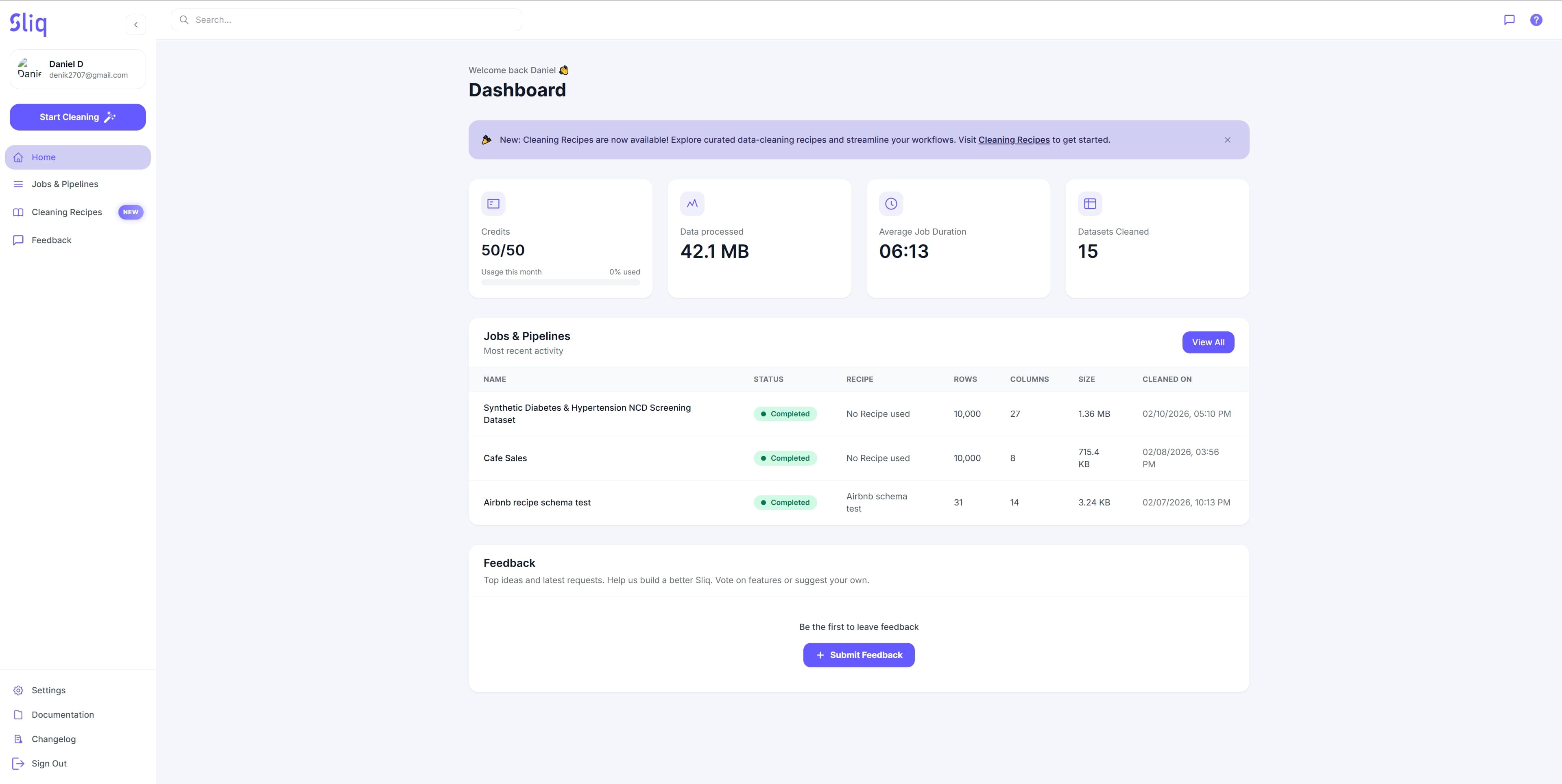Sign out using the sidebar exit icon
The image size is (1562, 784).
click(18, 763)
